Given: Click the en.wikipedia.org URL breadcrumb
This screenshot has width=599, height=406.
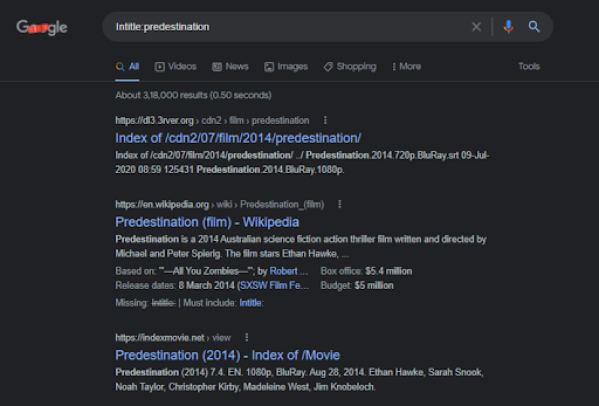Looking at the screenshot, I should point(220,204).
